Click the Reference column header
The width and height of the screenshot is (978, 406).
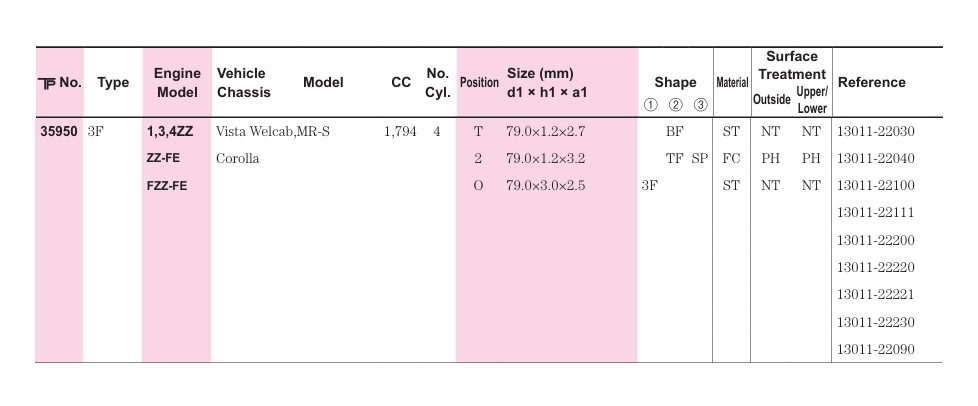coord(871,82)
